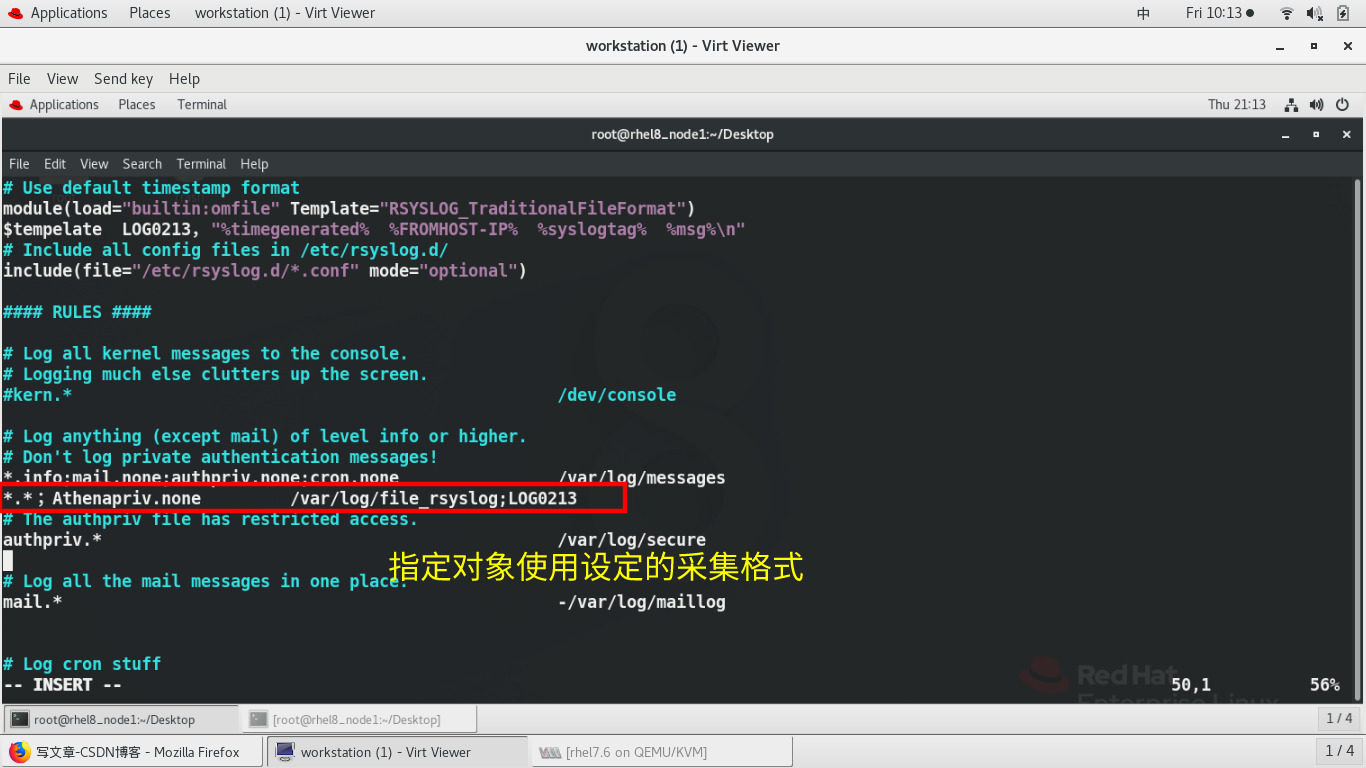This screenshot has width=1366, height=768.
Task: Switch to workstation (1) Virt Viewer taskbar item
Action: pos(397,752)
